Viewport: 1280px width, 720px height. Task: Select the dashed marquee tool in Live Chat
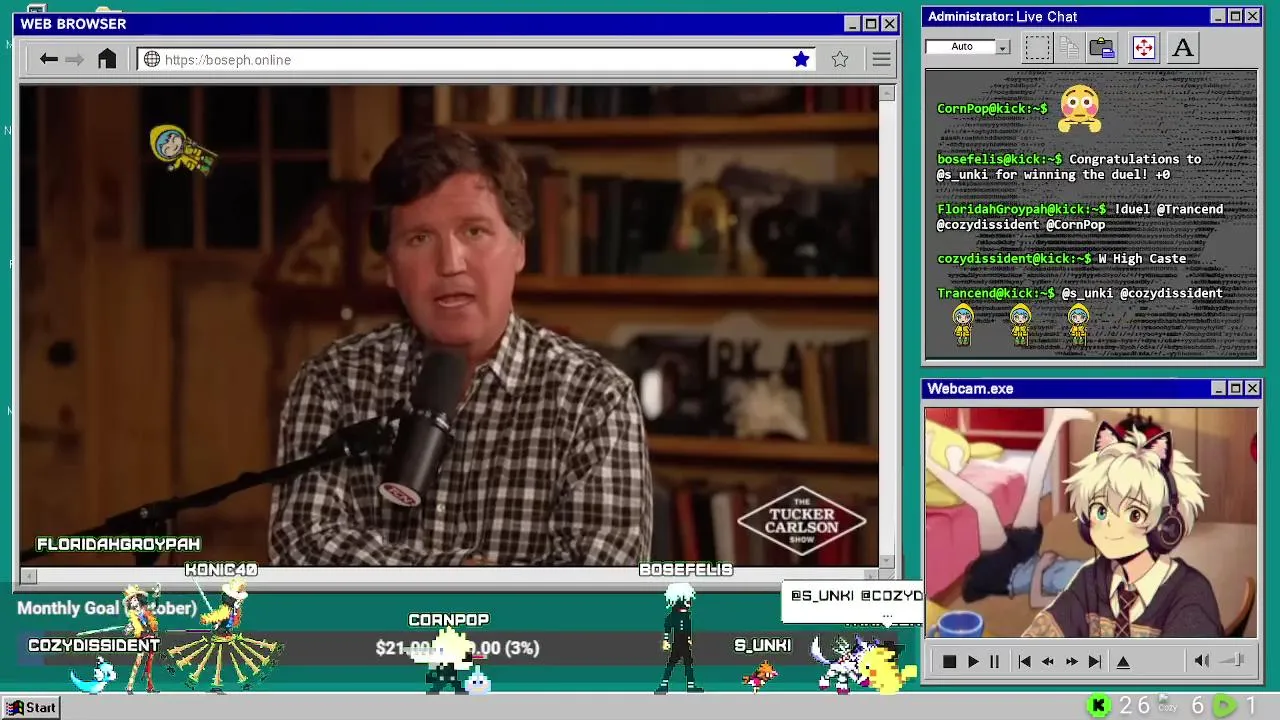click(x=1037, y=47)
